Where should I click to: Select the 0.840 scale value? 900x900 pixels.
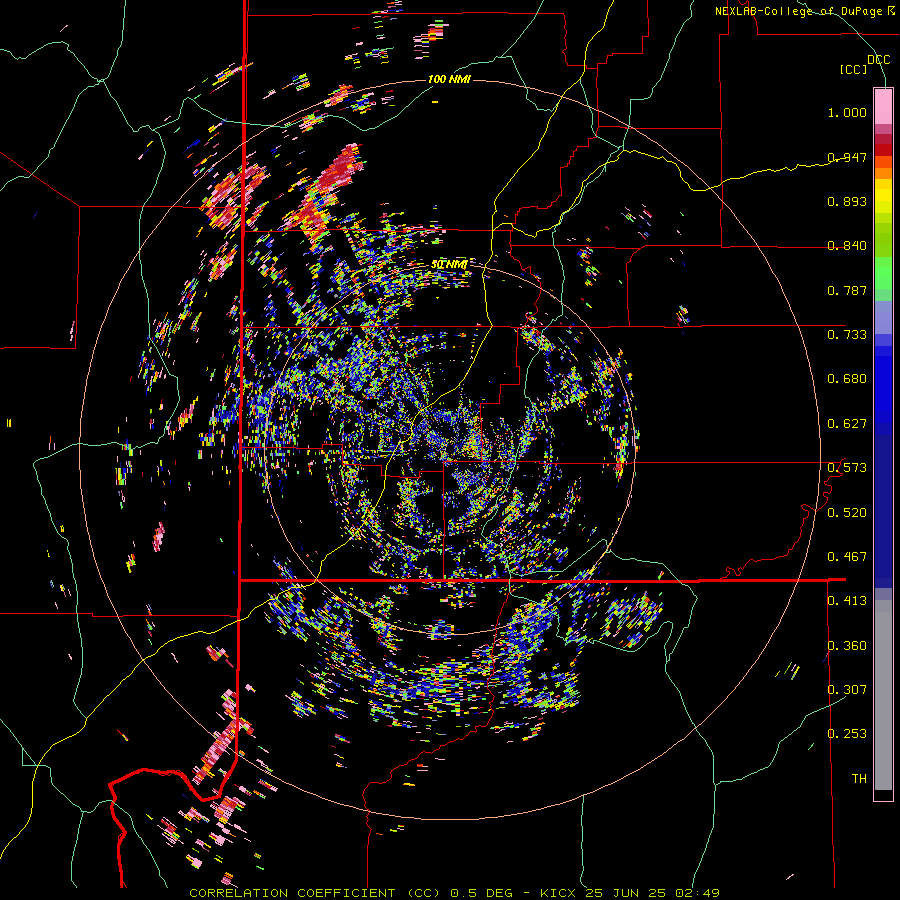click(847, 246)
